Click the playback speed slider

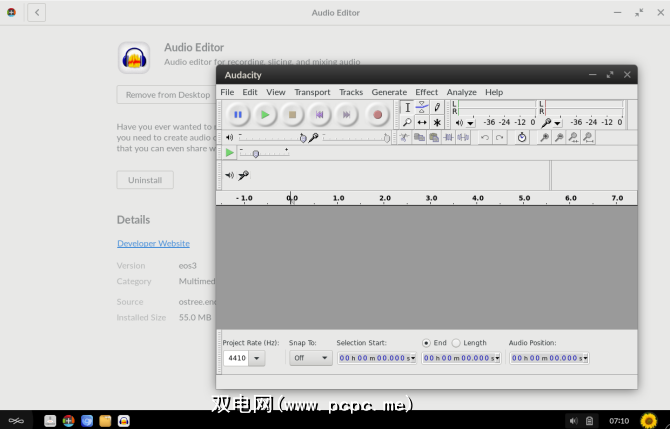(256, 153)
